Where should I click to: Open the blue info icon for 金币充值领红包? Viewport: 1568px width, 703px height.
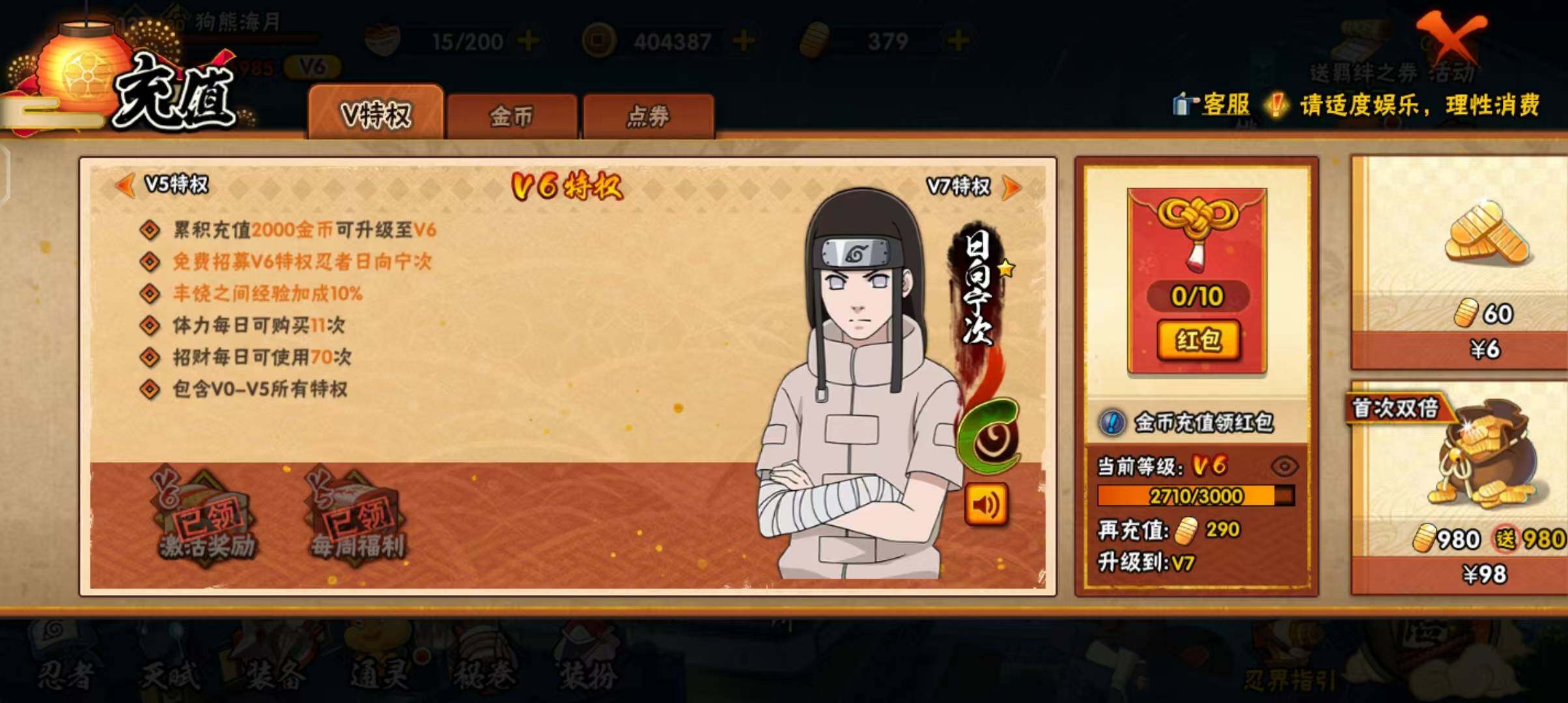tap(1112, 422)
